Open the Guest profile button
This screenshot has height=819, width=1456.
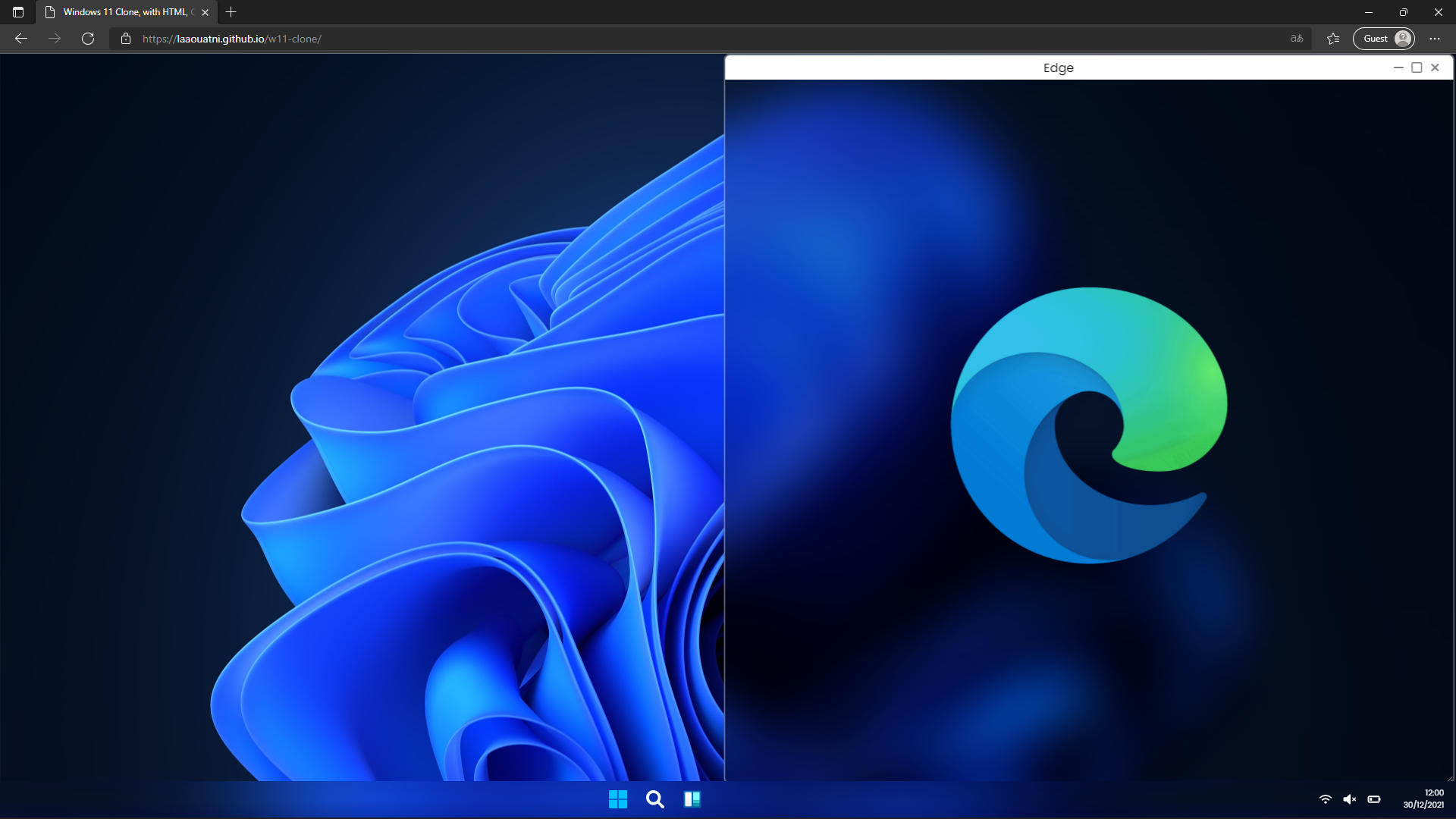click(x=1384, y=39)
